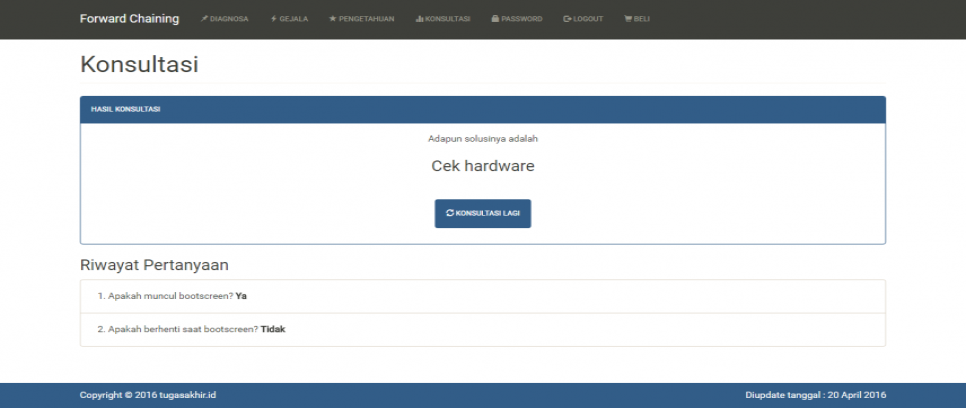Image resolution: width=966 pixels, height=408 pixels.
Task: Click the Forward Chaining brand link
Action: coord(129,19)
